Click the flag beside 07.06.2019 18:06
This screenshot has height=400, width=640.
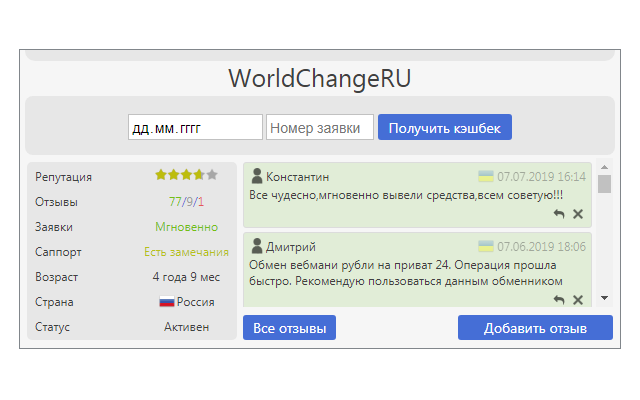(x=486, y=247)
